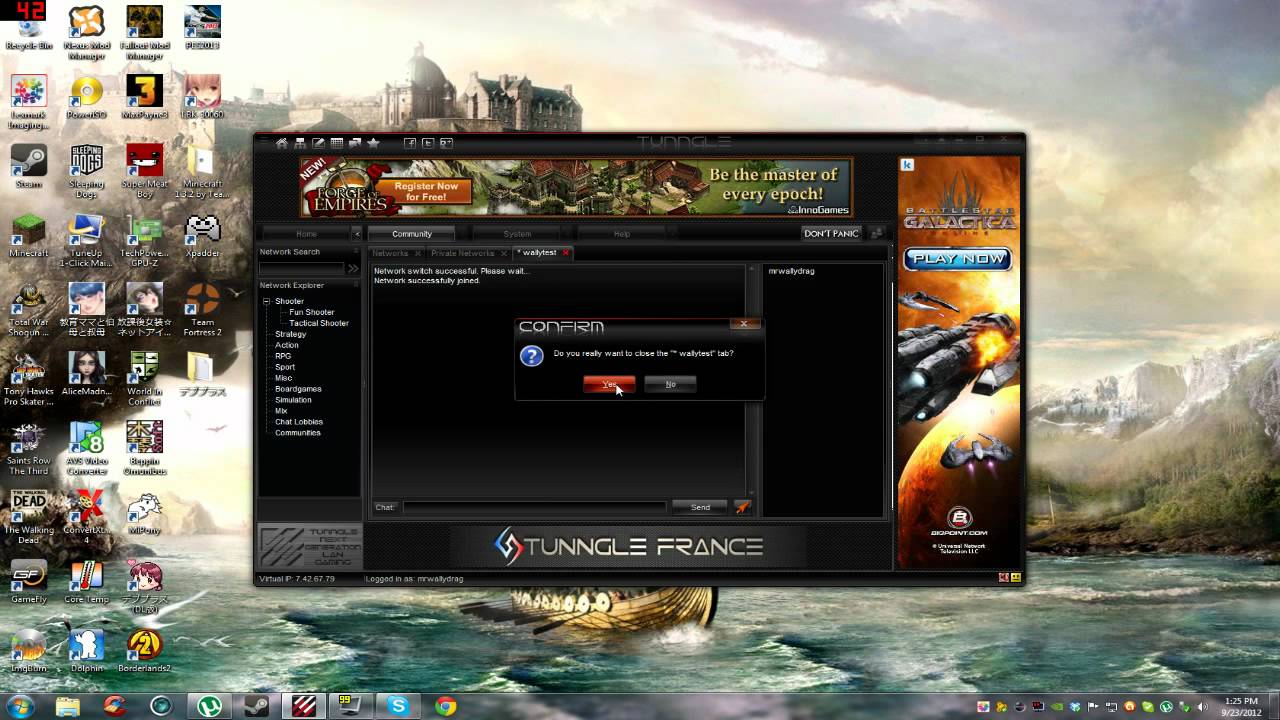This screenshot has width=1280, height=720.
Task: Select Chat Lobbies in Network Explorer
Action: (x=299, y=422)
